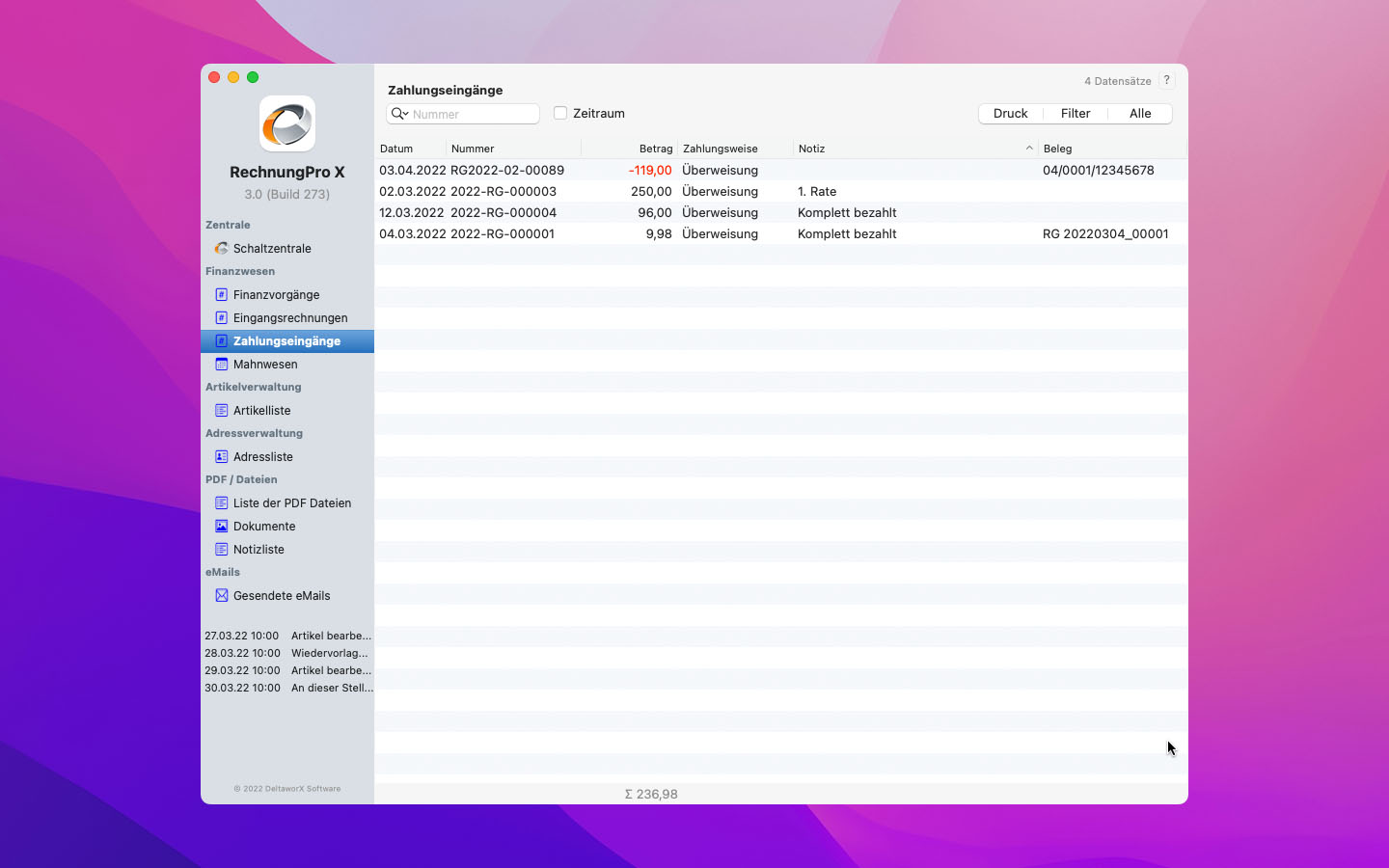This screenshot has height=868, width=1389.
Task: Sort the table by Datum column
Action: point(396,149)
